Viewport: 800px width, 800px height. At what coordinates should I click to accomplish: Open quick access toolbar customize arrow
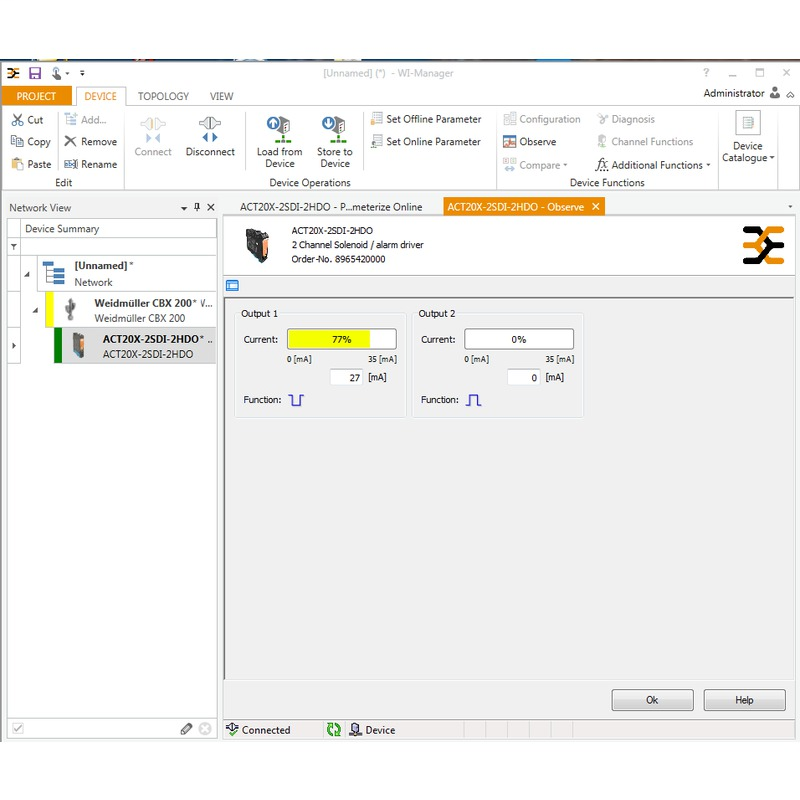pos(82,73)
